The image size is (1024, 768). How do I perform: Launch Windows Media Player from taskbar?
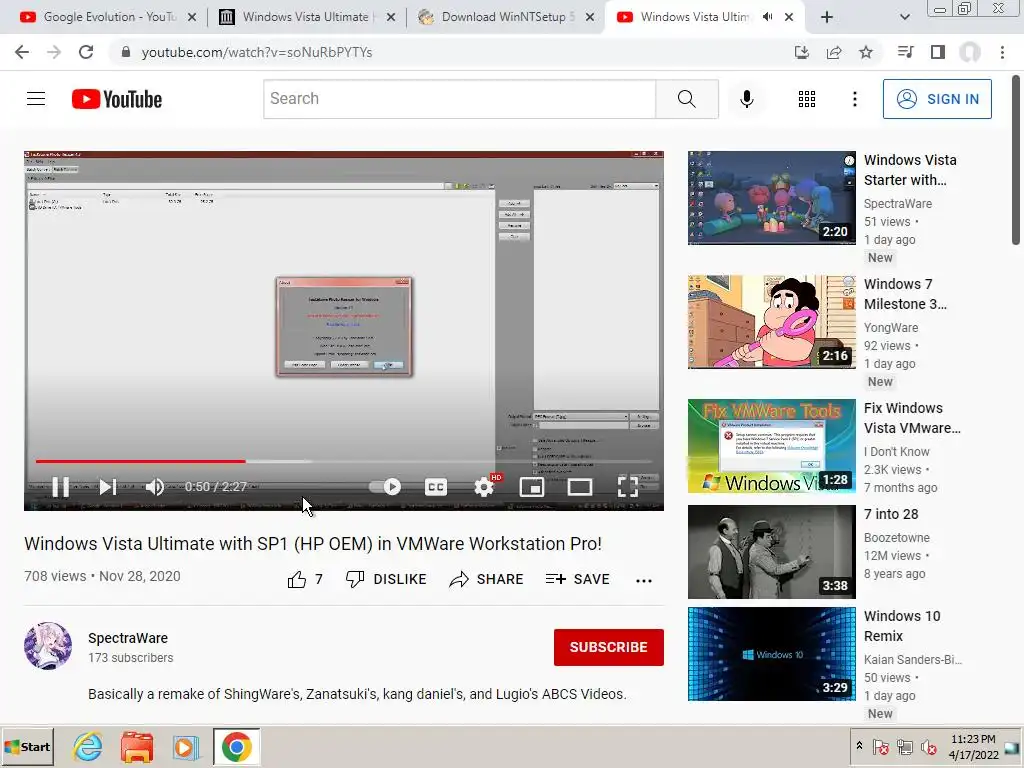point(185,747)
